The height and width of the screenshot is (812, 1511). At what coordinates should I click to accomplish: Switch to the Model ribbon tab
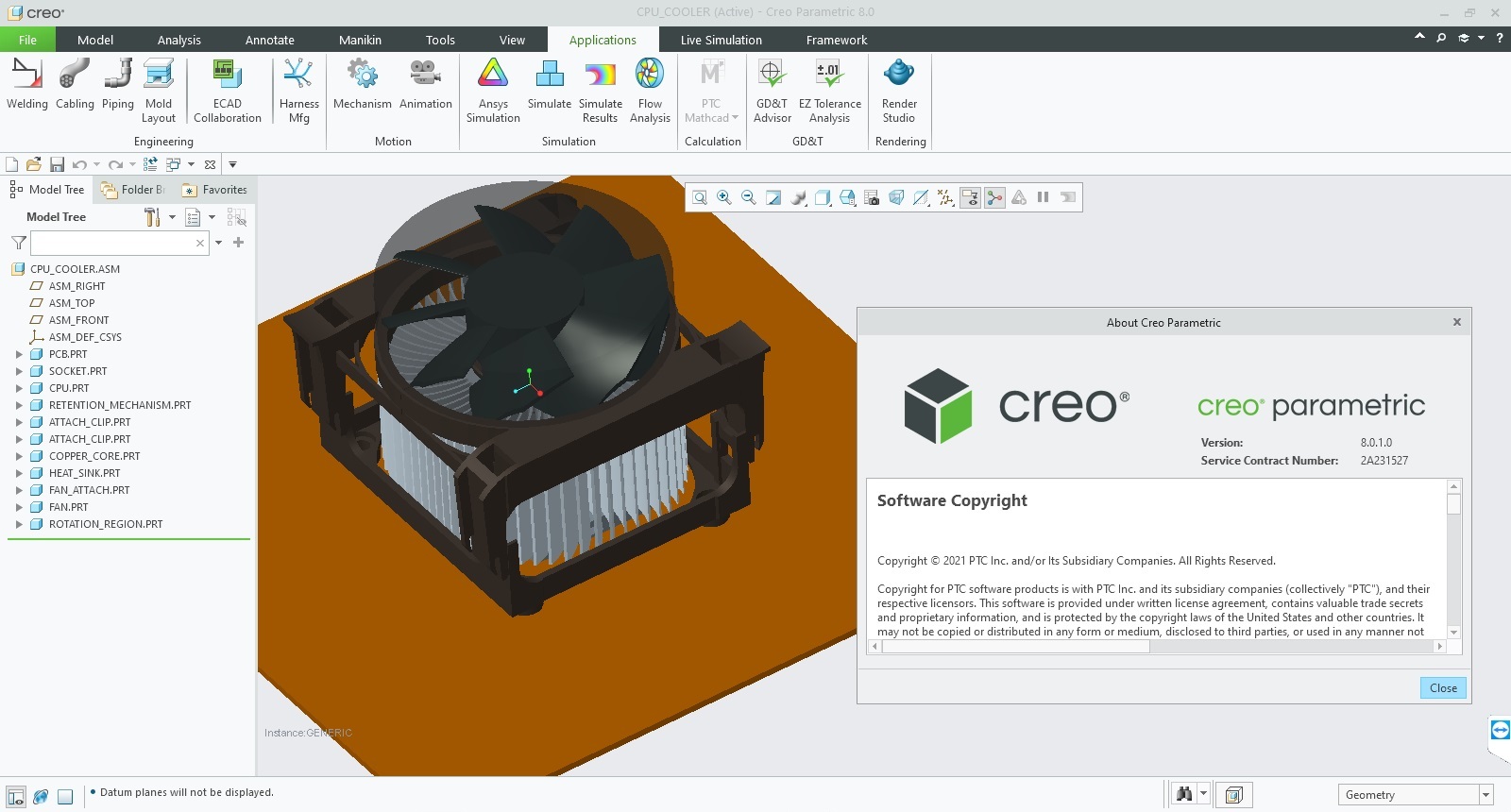click(x=95, y=40)
